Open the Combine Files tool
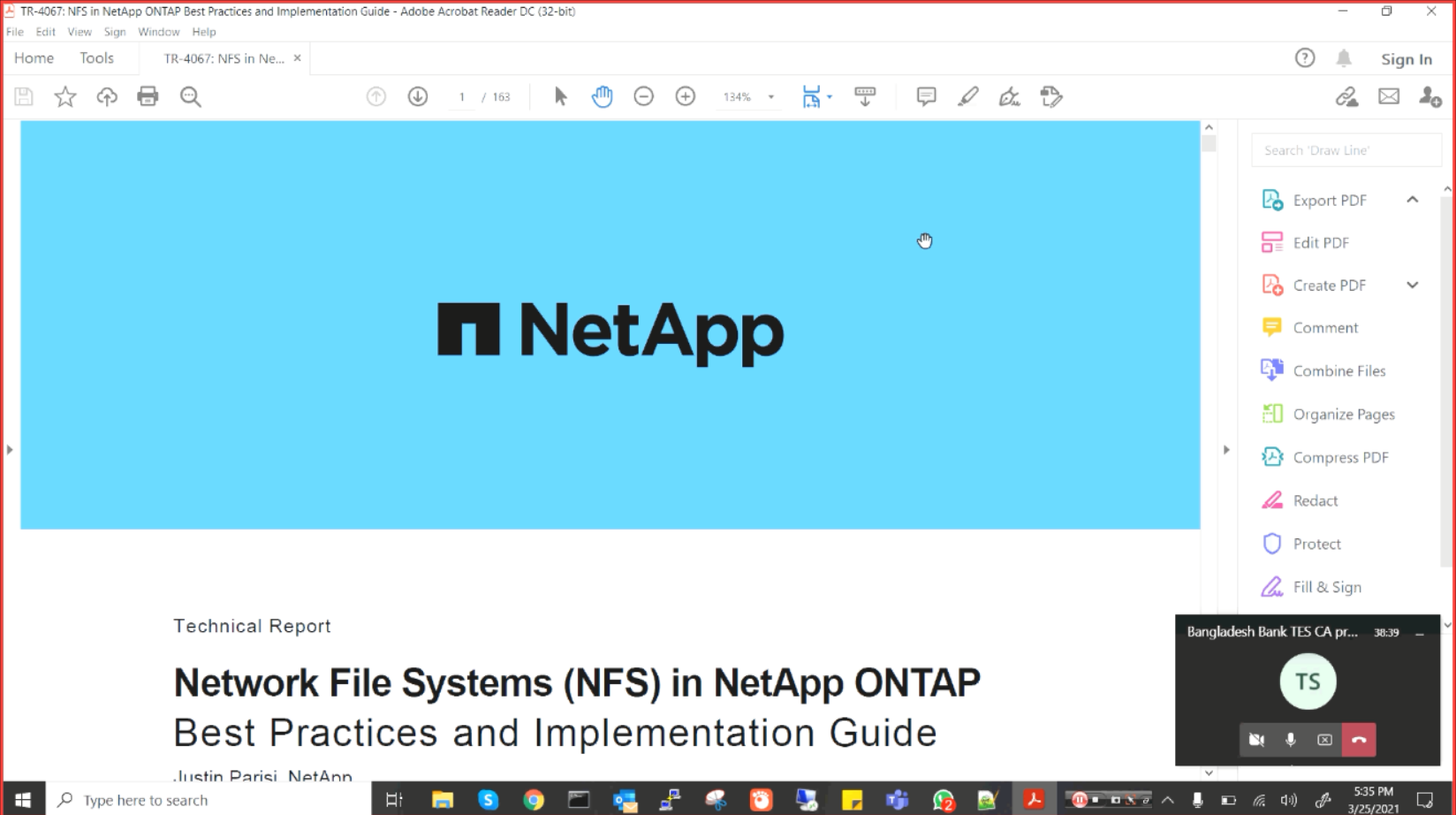 pyautogui.click(x=1339, y=371)
